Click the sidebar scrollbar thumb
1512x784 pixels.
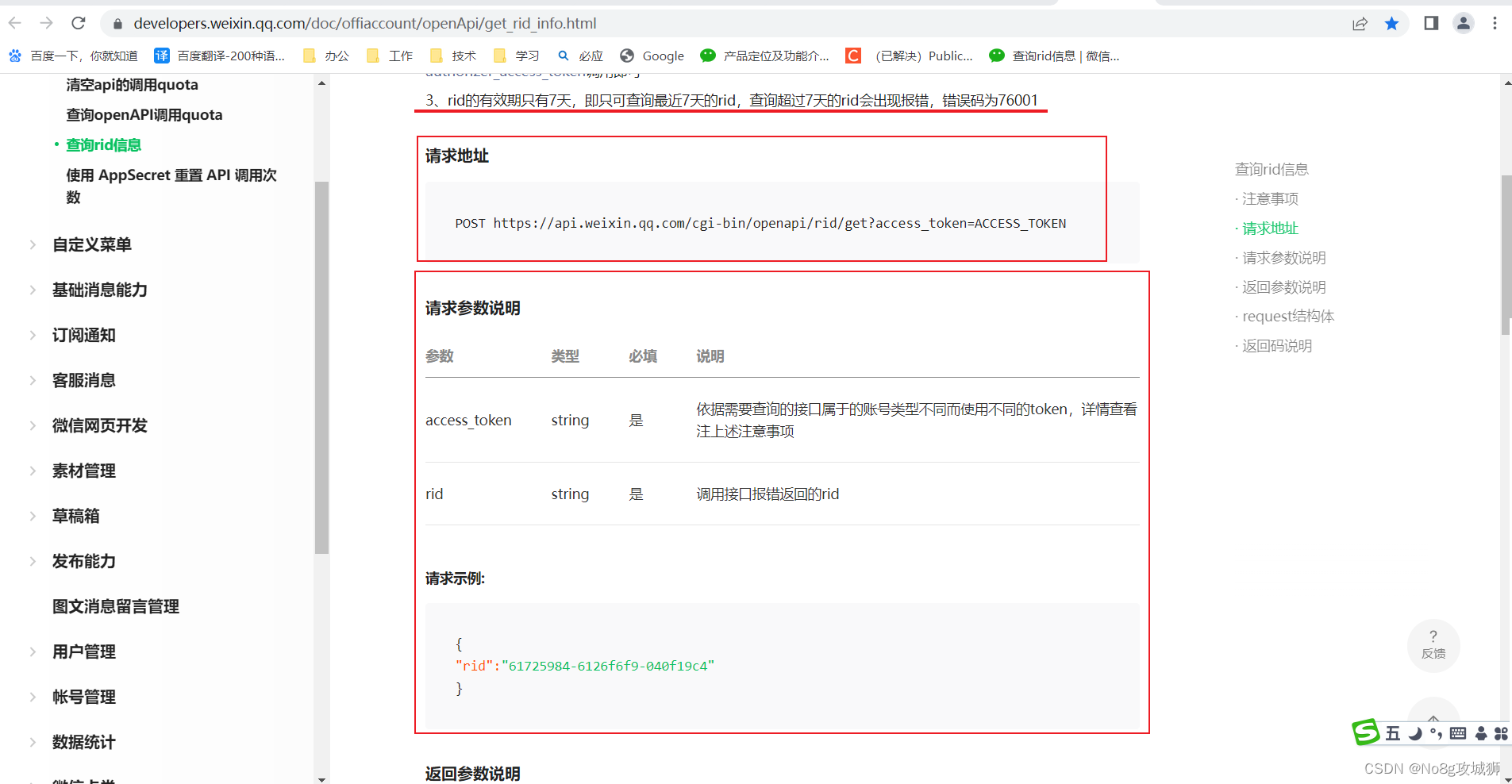click(x=321, y=367)
